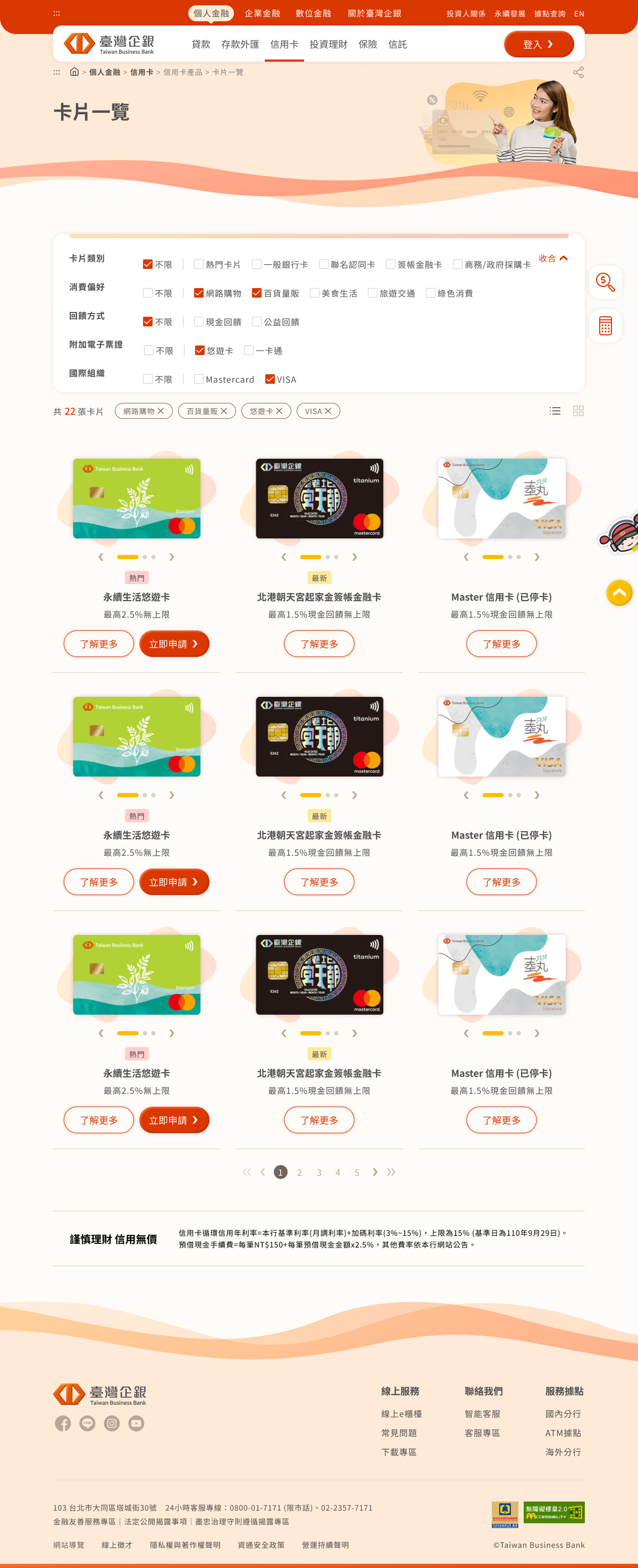Go to next pagination page arrow
Image resolution: width=638 pixels, height=1568 pixels.
375,1171
